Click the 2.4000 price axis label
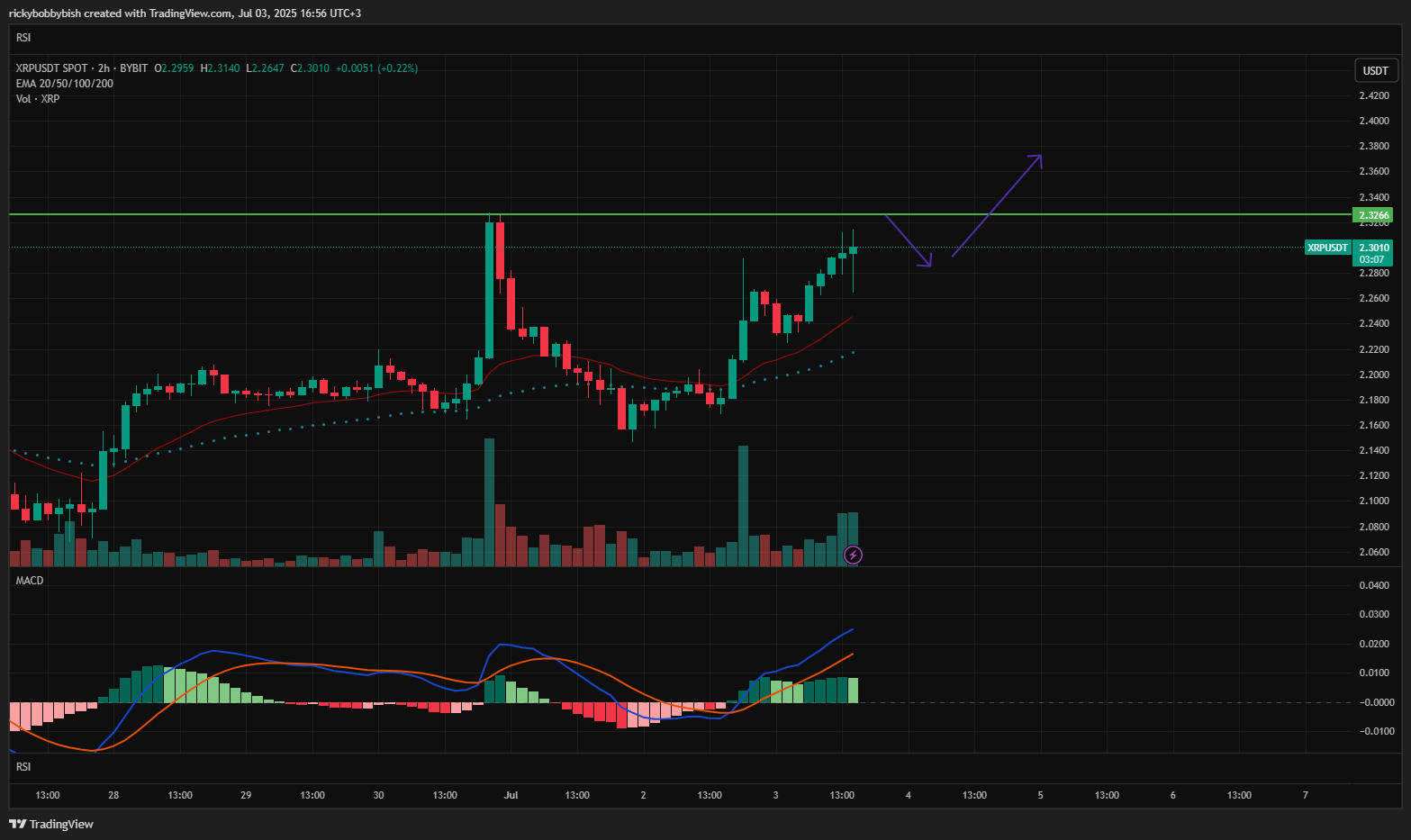Screen dimensions: 1411x840 (1373, 121)
